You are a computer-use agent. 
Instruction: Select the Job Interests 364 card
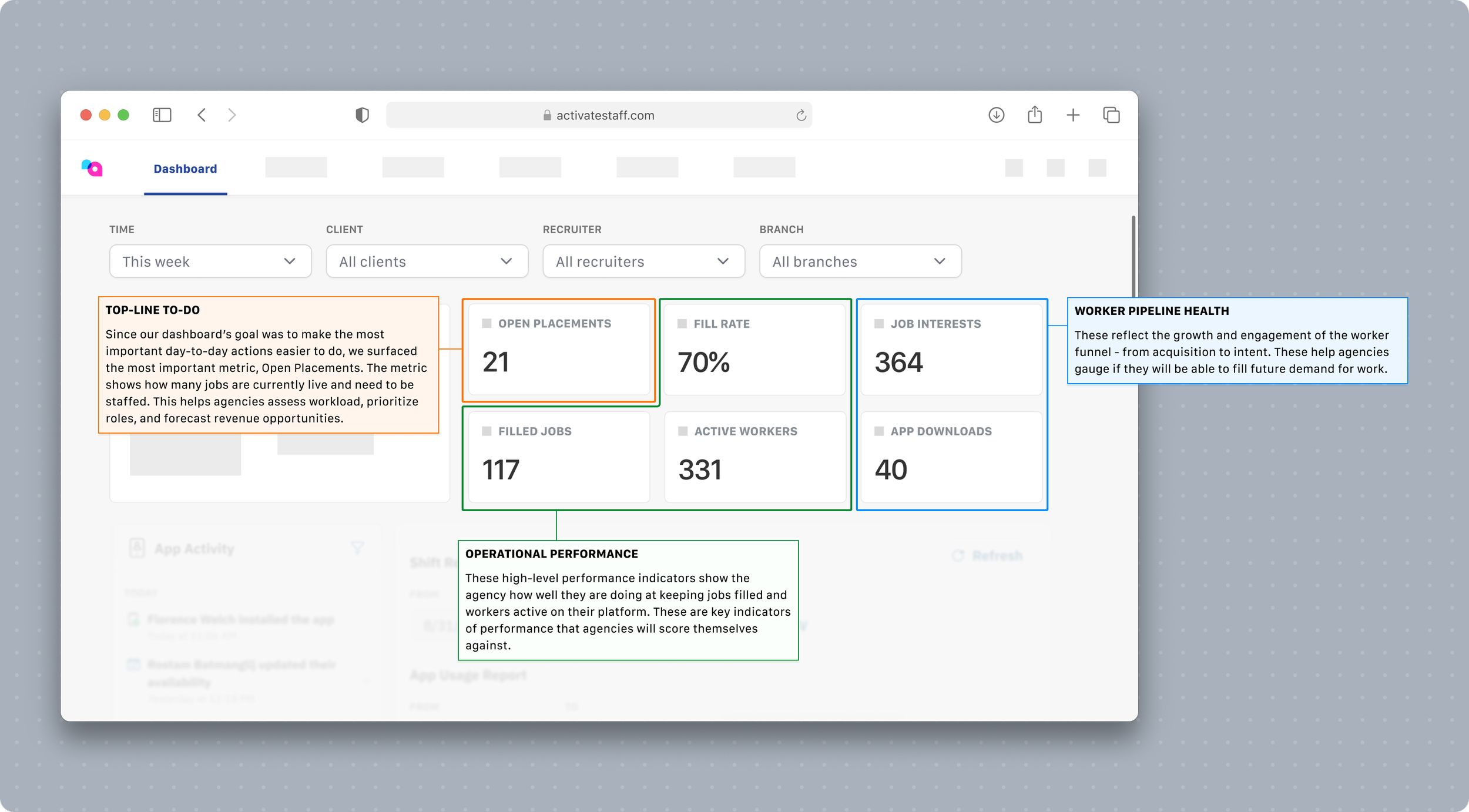coord(951,350)
